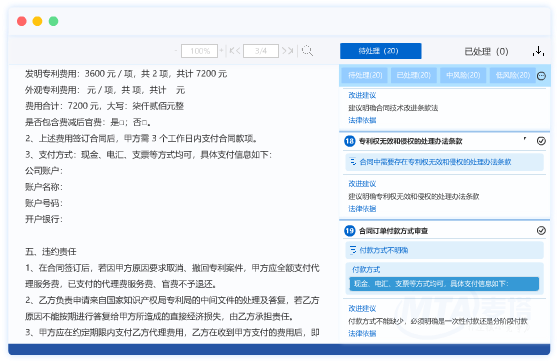Jump to the first page
This screenshot has width=560, height=364.
click(x=231, y=51)
